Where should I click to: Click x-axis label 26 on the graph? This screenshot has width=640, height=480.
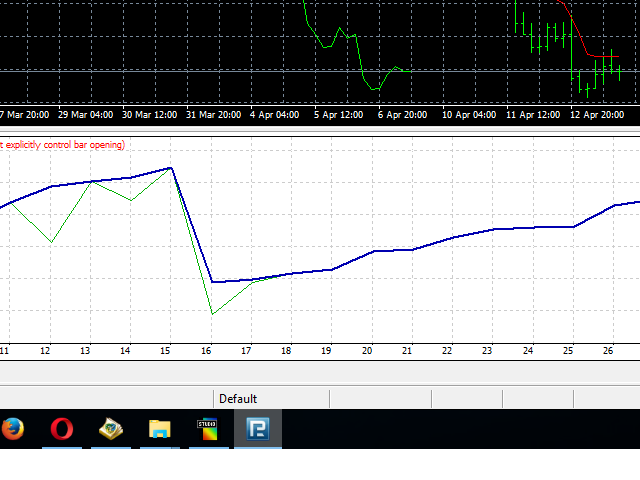point(608,351)
